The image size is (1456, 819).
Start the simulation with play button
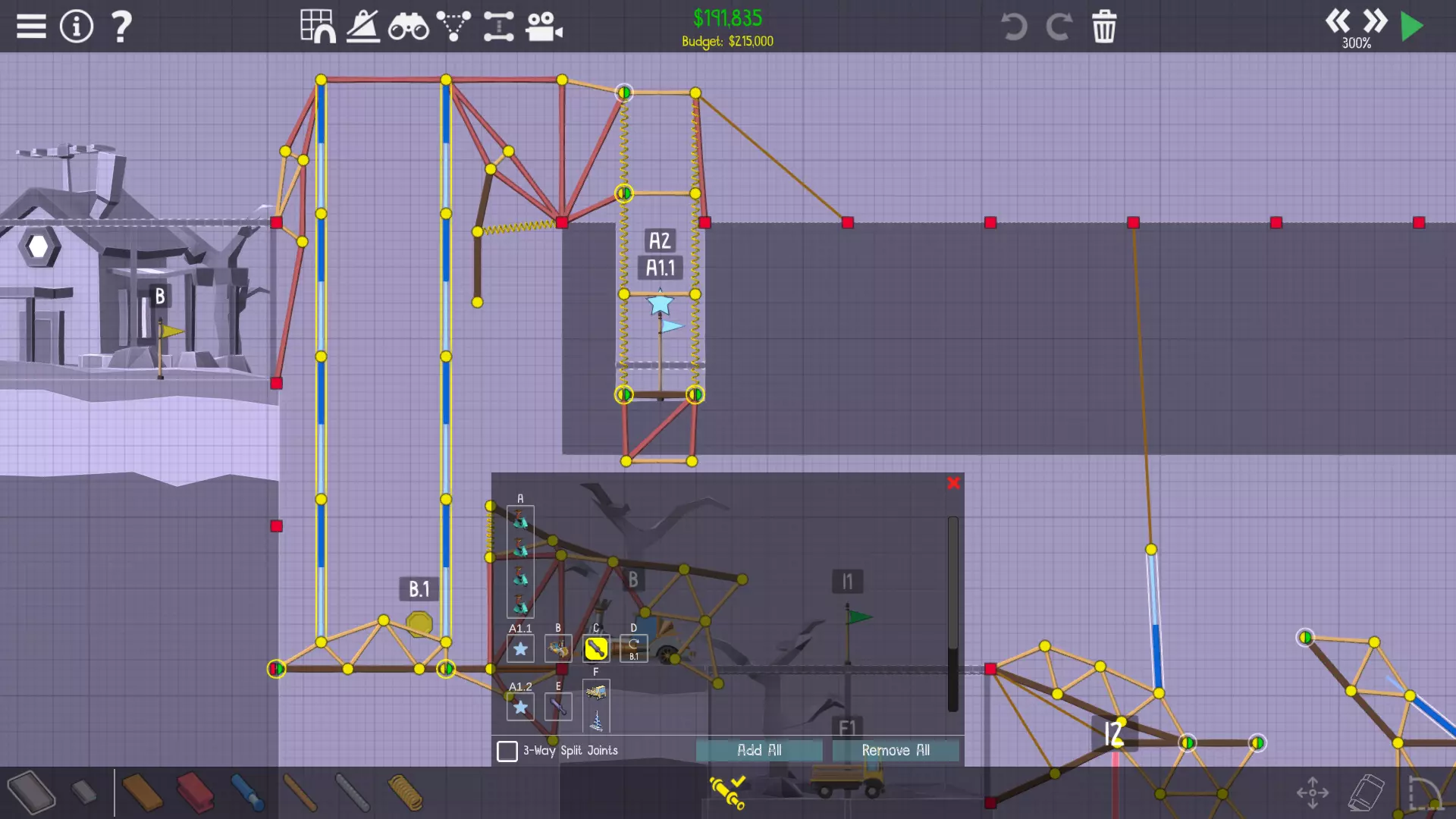point(1411,27)
